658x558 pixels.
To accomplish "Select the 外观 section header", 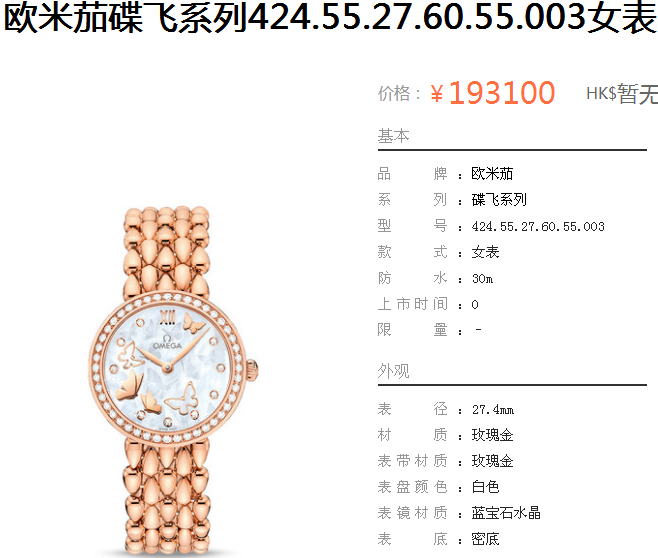I will (393, 371).
